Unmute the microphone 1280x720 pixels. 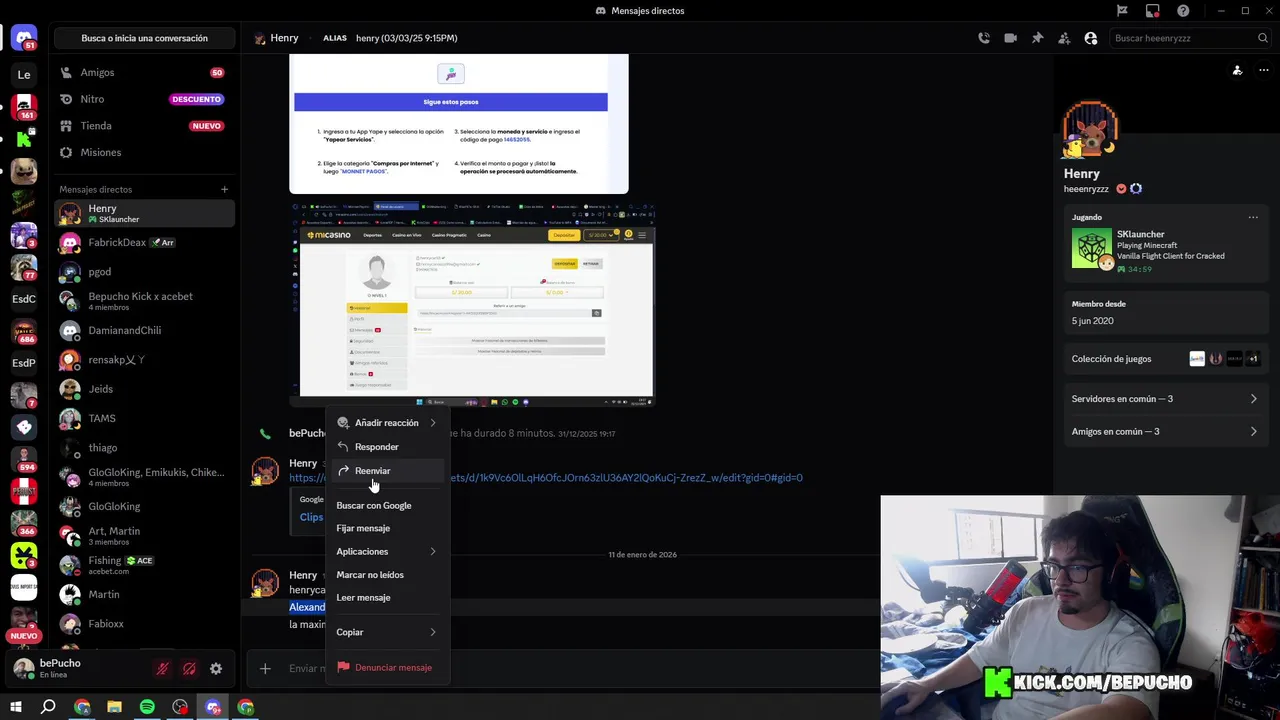click(x=162, y=669)
